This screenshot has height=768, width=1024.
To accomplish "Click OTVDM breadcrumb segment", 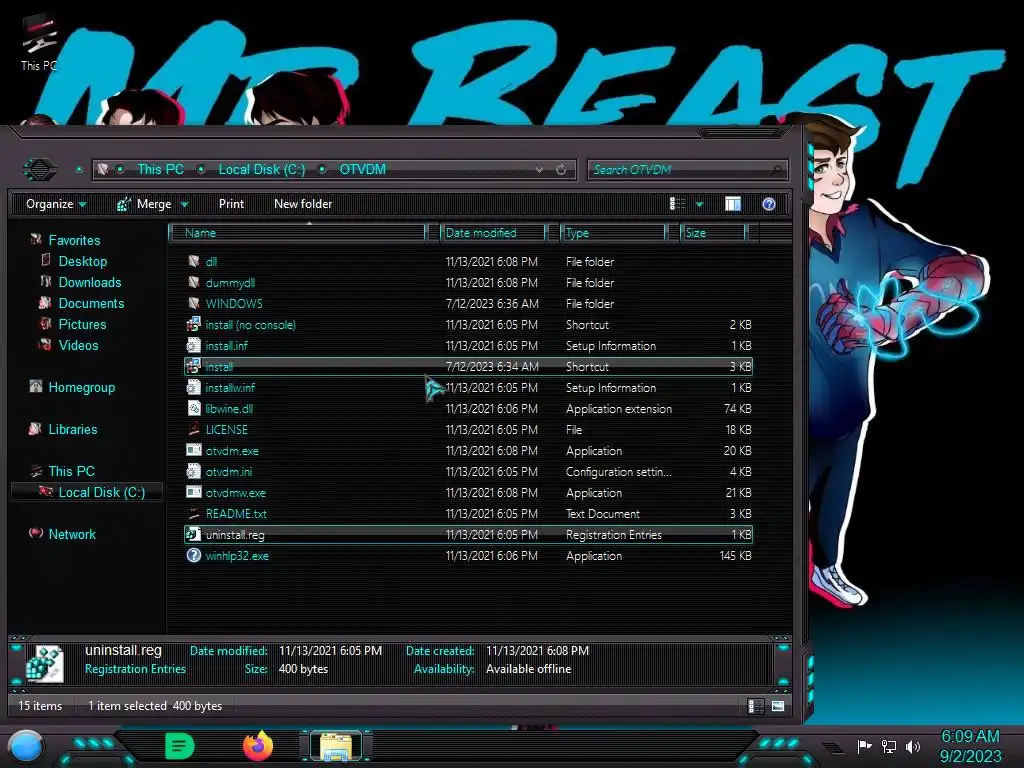I will pyautogui.click(x=362, y=169).
